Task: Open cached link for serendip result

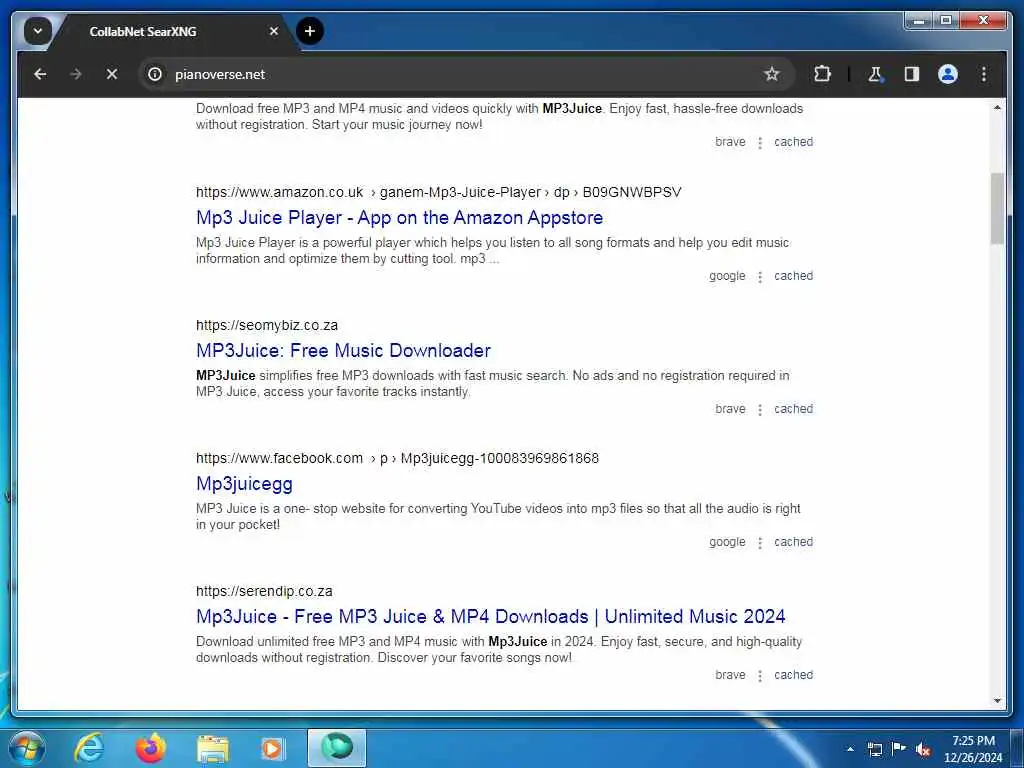Action: (793, 675)
